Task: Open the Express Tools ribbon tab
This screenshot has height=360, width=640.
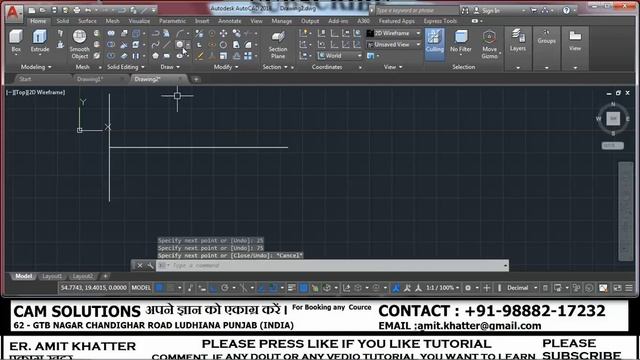Action: click(x=440, y=21)
